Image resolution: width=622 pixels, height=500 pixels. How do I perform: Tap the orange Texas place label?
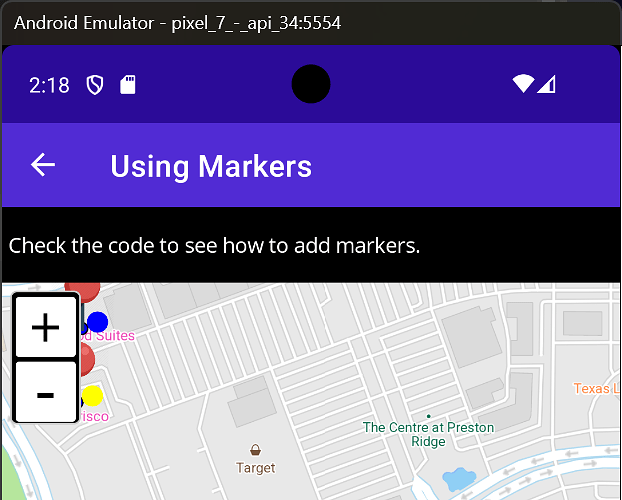pos(596,388)
